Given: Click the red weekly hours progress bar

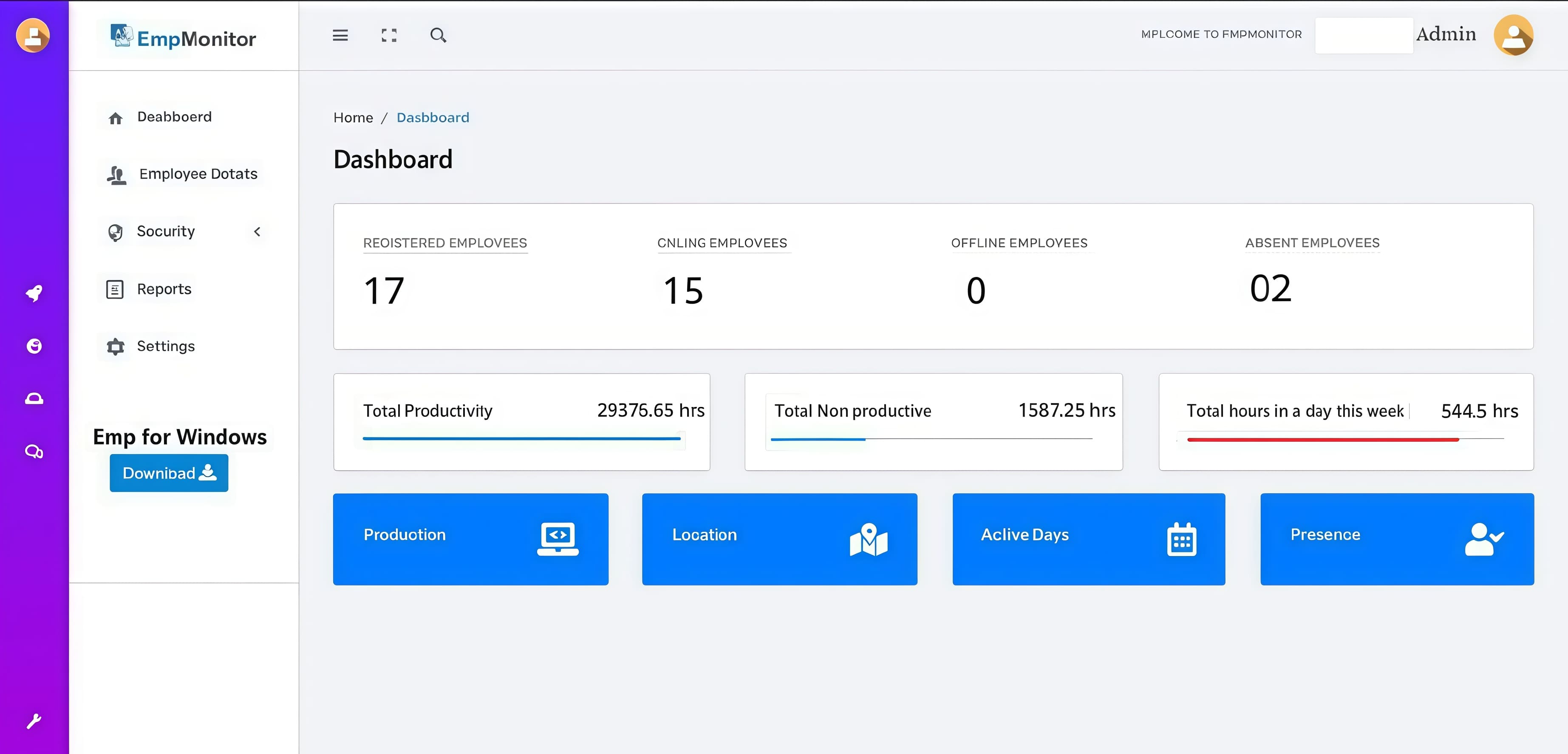Looking at the screenshot, I should pyautogui.click(x=1345, y=439).
